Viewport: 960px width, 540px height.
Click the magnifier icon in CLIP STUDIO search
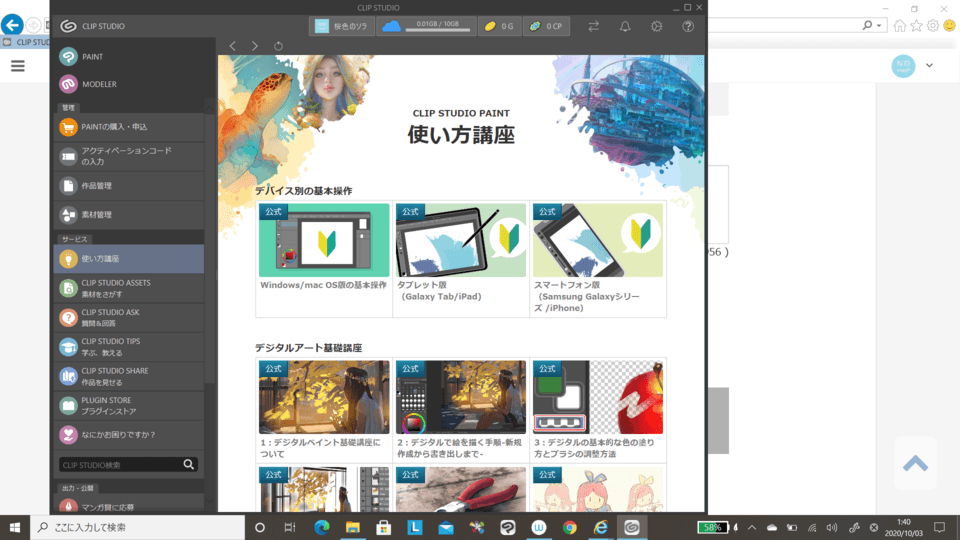(x=189, y=465)
